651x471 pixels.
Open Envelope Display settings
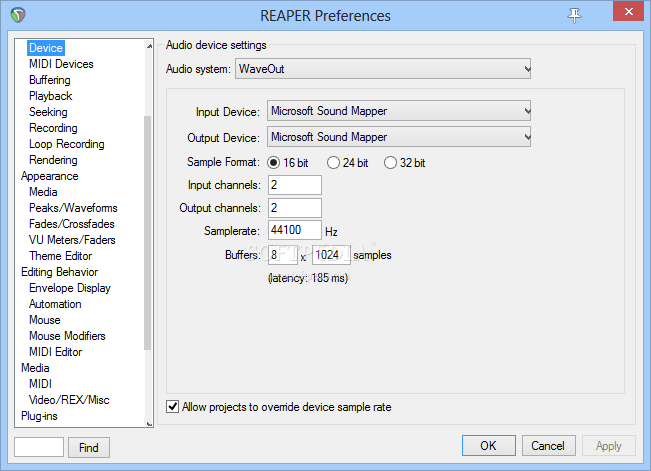click(x=70, y=288)
